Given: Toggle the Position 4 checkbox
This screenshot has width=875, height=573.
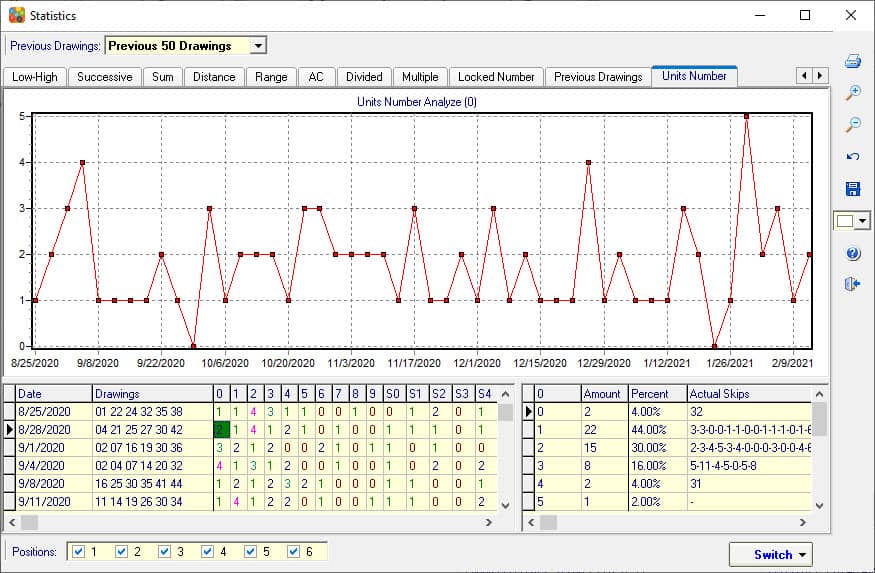Looking at the screenshot, I should [x=208, y=551].
